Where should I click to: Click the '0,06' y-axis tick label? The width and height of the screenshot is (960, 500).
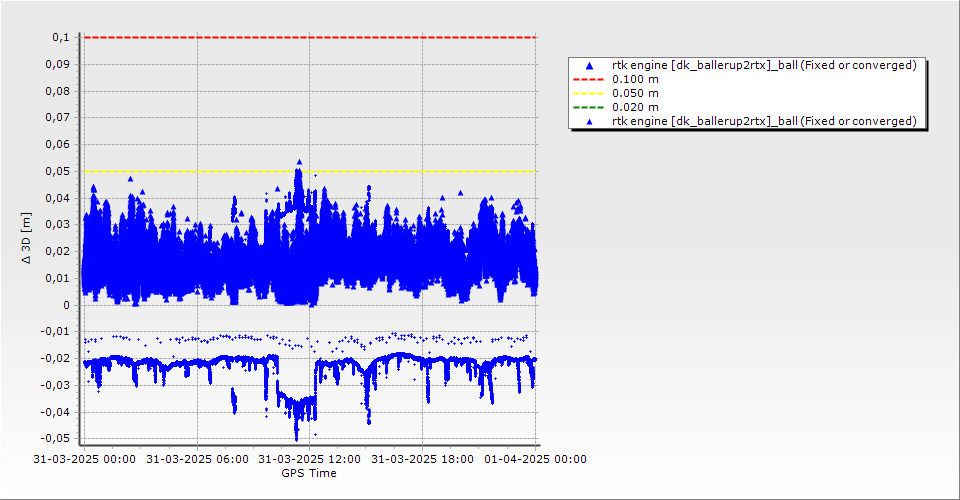click(58, 144)
